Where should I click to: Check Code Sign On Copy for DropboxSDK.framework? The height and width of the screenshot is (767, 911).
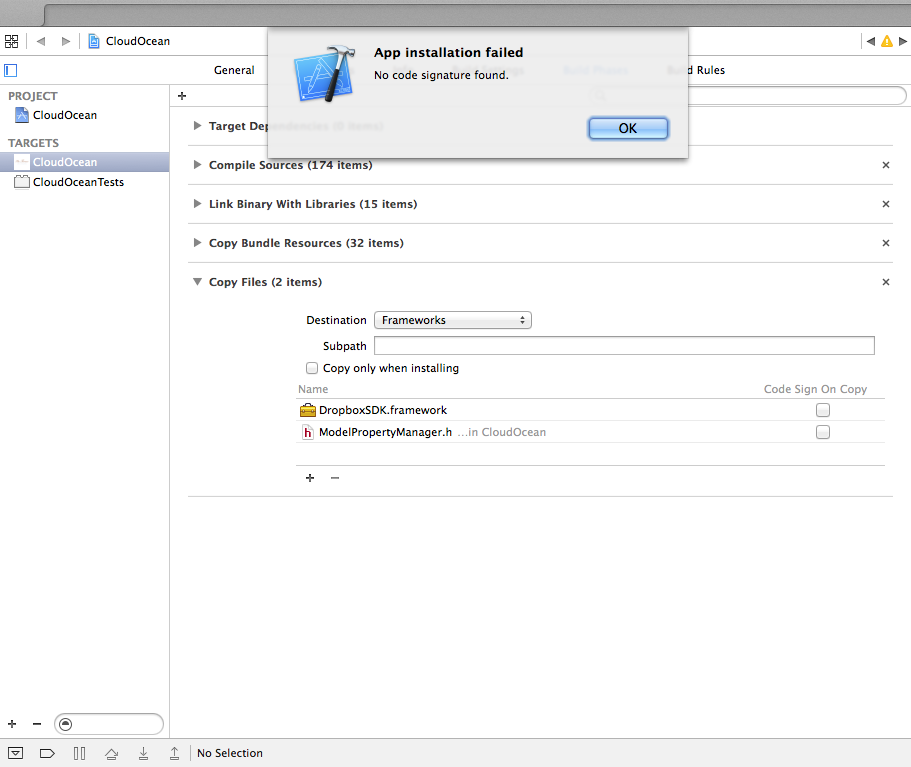tap(823, 410)
